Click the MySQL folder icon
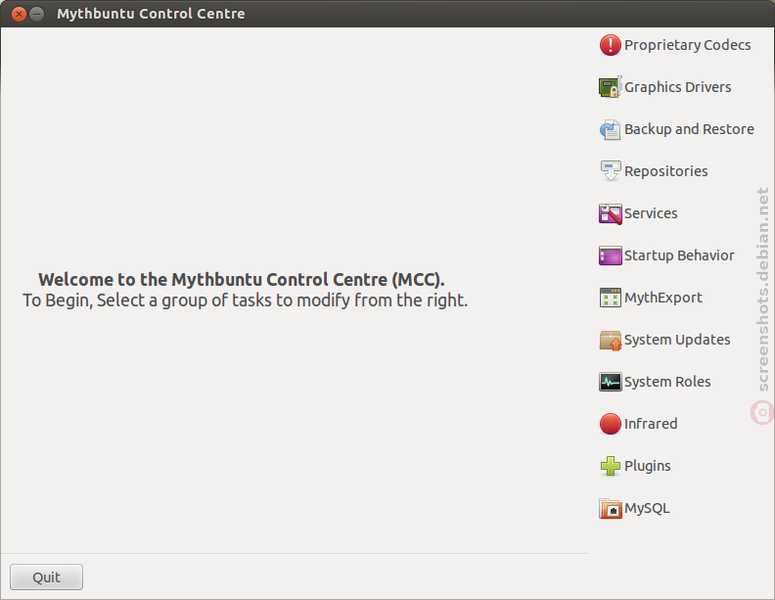The image size is (775, 600). pyautogui.click(x=610, y=508)
